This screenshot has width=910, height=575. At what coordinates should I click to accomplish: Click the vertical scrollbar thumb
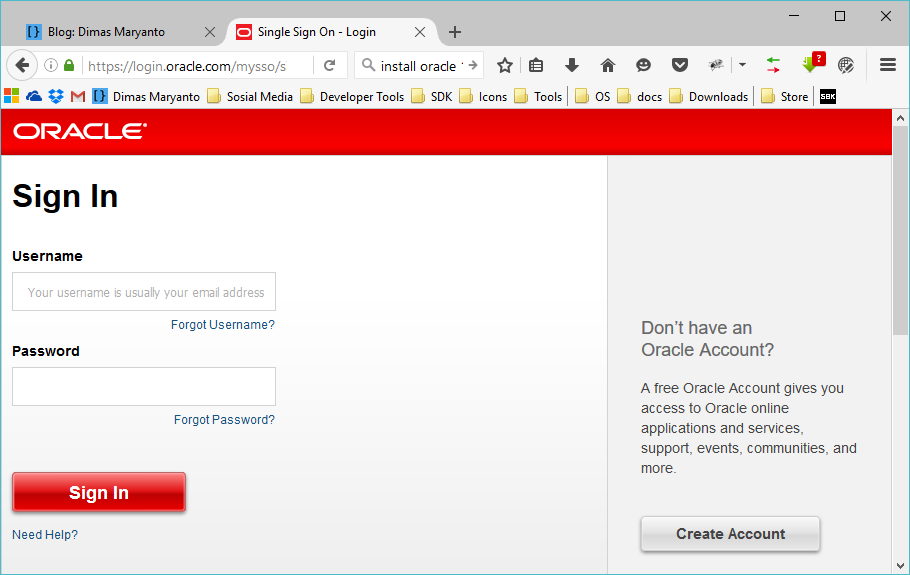pyautogui.click(x=900, y=230)
